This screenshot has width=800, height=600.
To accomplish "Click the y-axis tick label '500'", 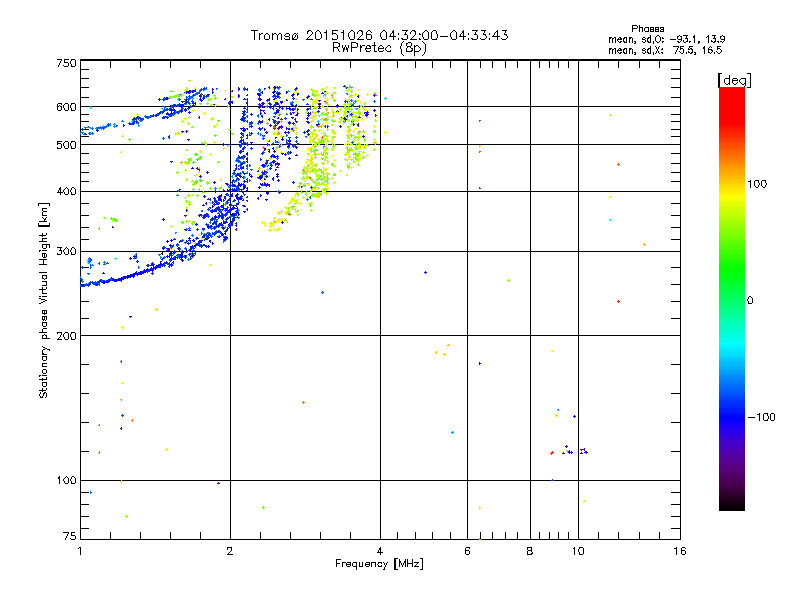I will coord(66,145).
